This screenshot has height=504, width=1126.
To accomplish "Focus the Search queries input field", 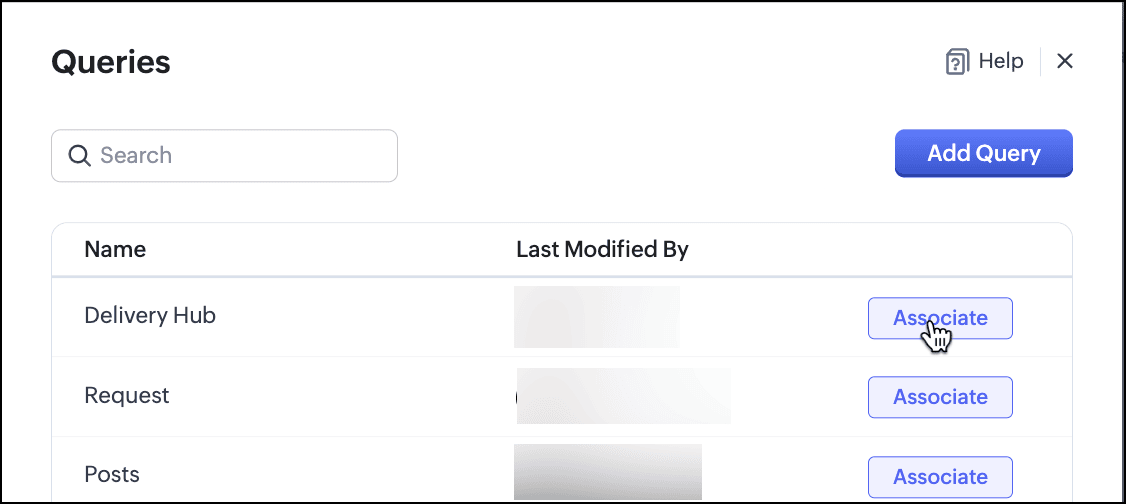I will point(240,156).
